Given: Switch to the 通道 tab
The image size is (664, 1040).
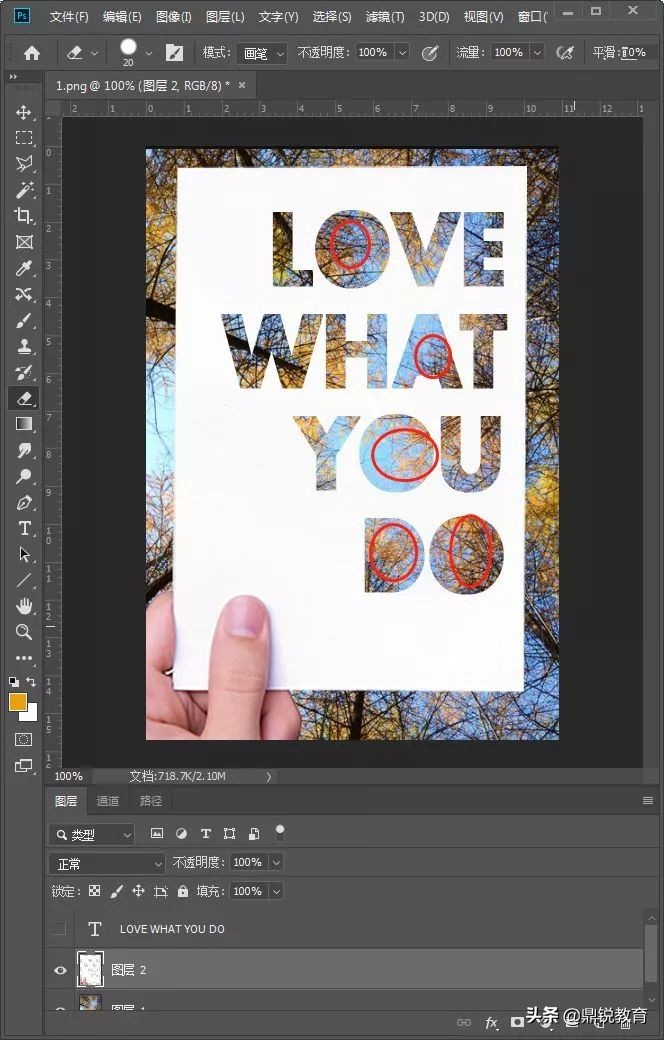Looking at the screenshot, I should [x=108, y=801].
